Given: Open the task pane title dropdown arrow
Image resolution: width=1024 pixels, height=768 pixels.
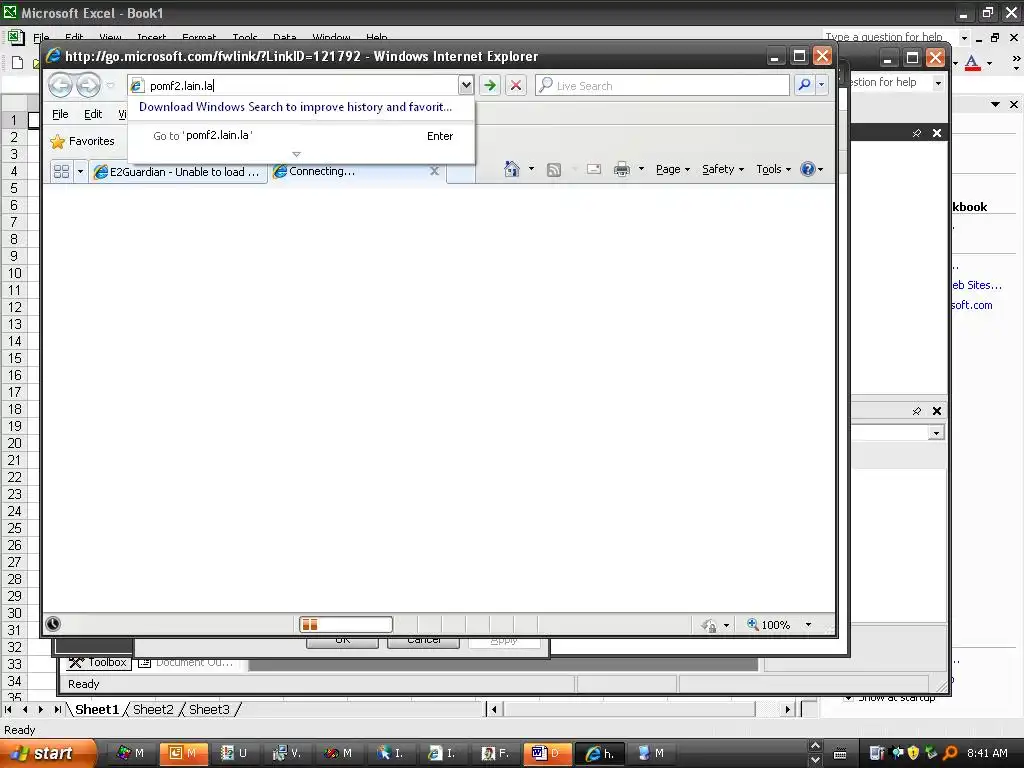Looking at the screenshot, I should [995, 104].
